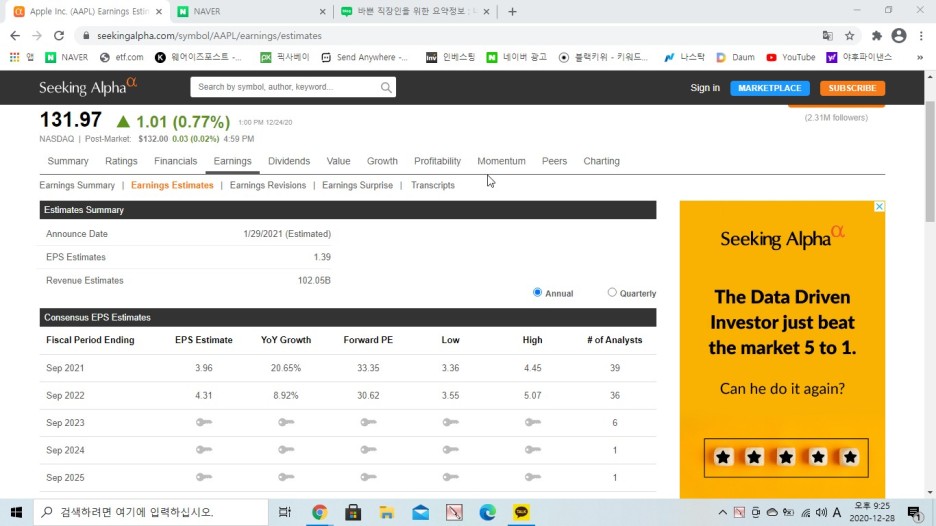Open the Momentum tab
Viewport: 936px width, 526px height.
[x=501, y=161]
